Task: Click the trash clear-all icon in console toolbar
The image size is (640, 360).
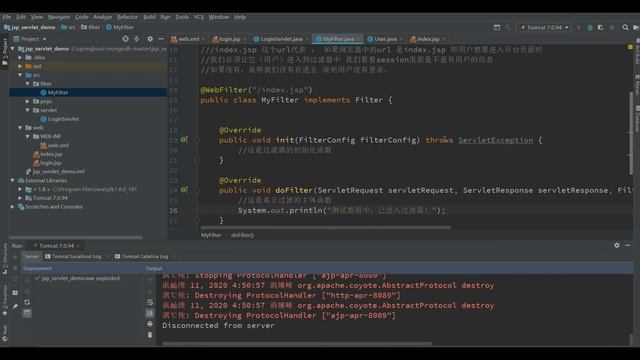Action: click(x=150, y=335)
